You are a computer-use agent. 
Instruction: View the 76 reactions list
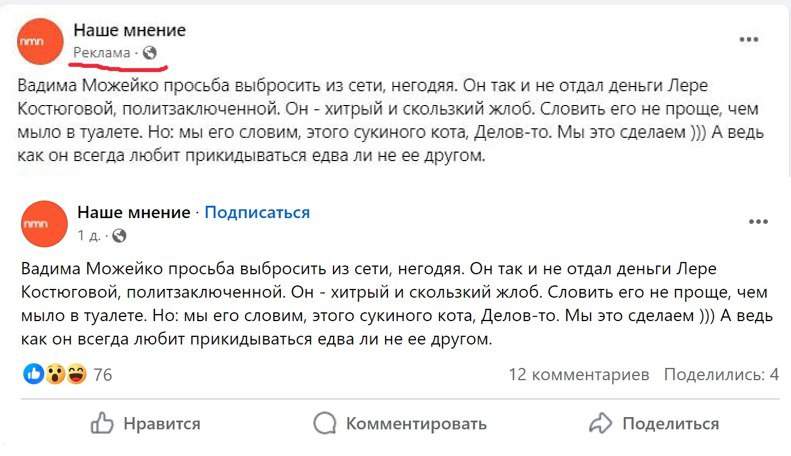pyautogui.click(x=103, y=375)
